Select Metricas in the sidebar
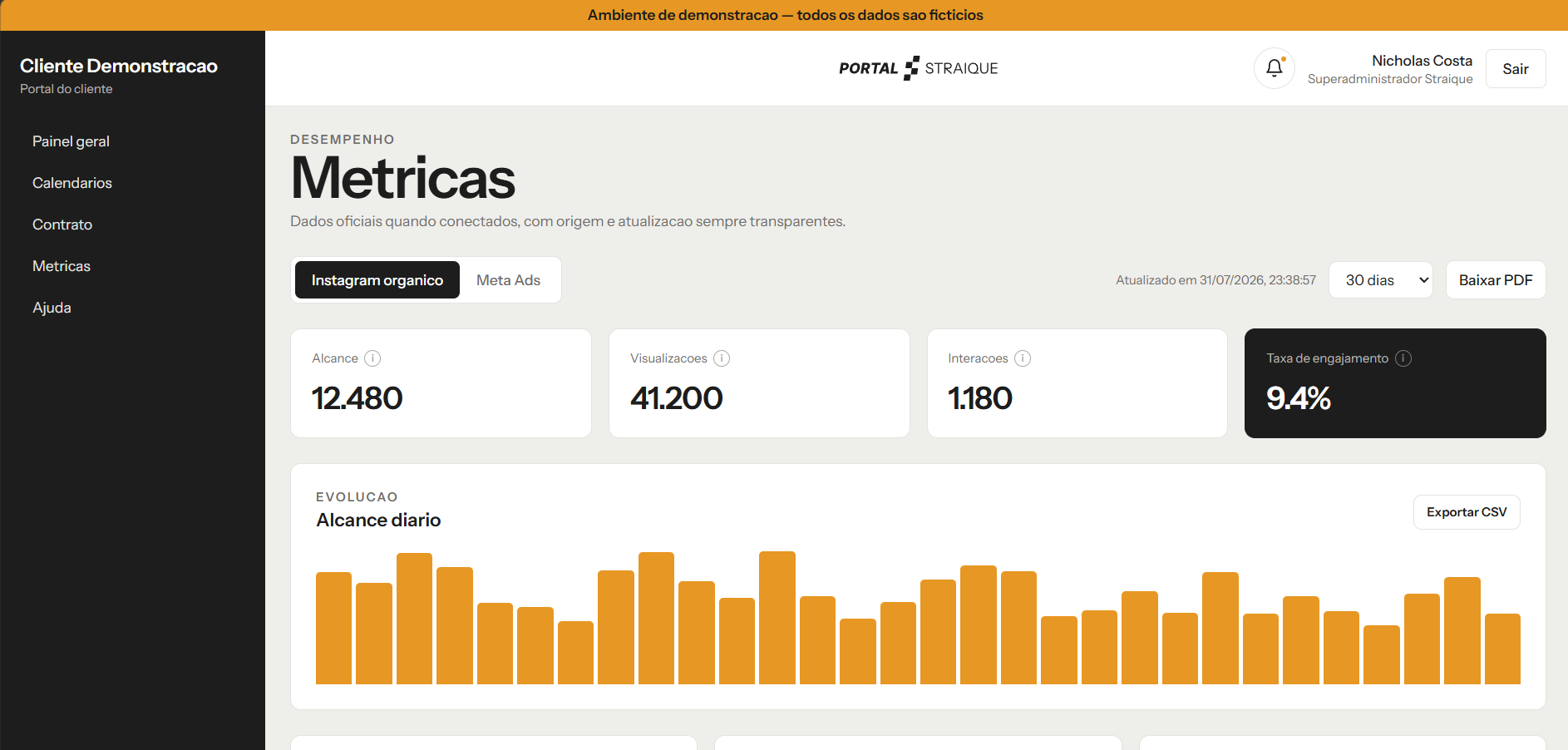 pos(62,266)
